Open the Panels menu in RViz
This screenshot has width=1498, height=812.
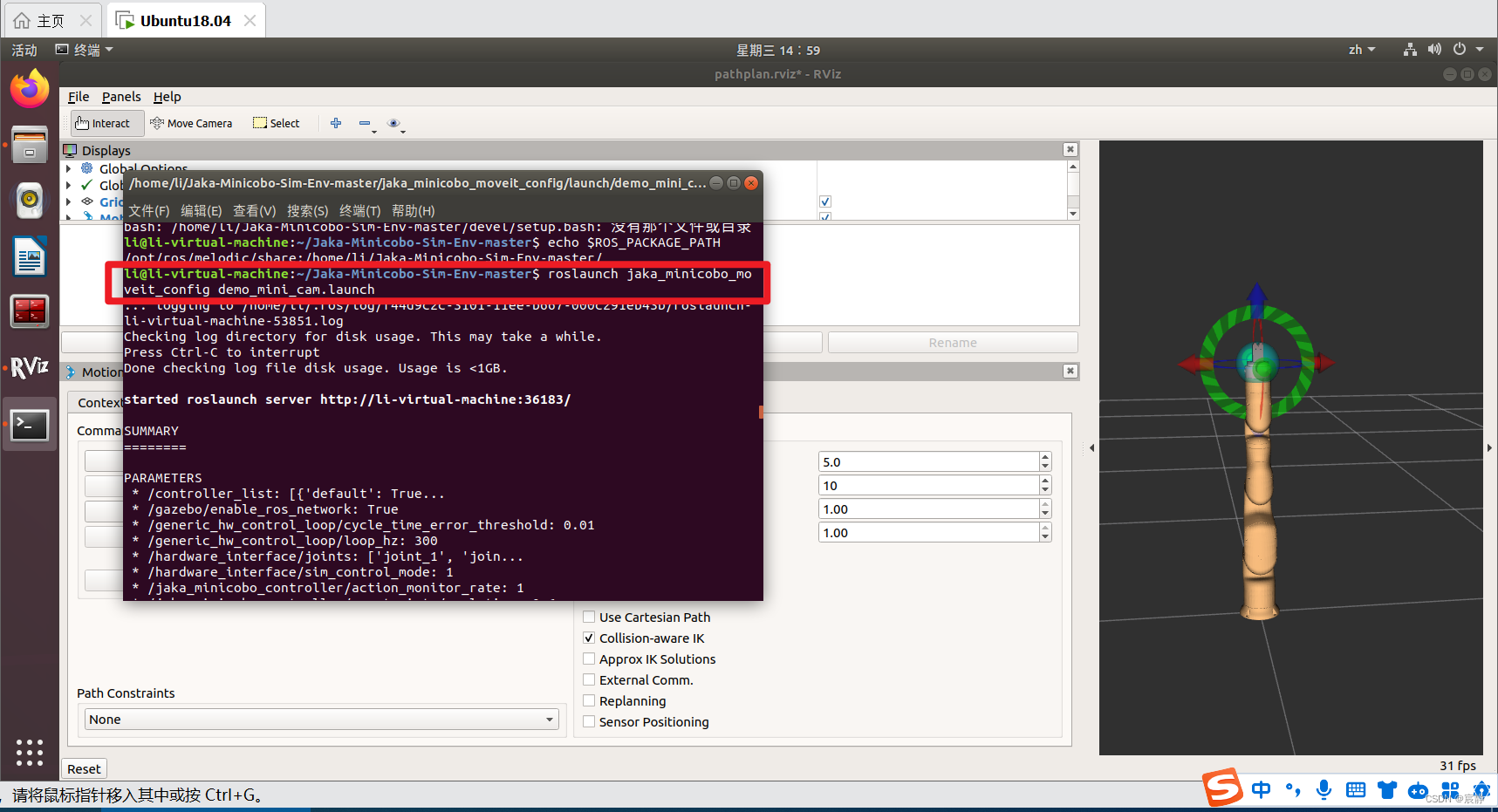click(x=121, y=97)
